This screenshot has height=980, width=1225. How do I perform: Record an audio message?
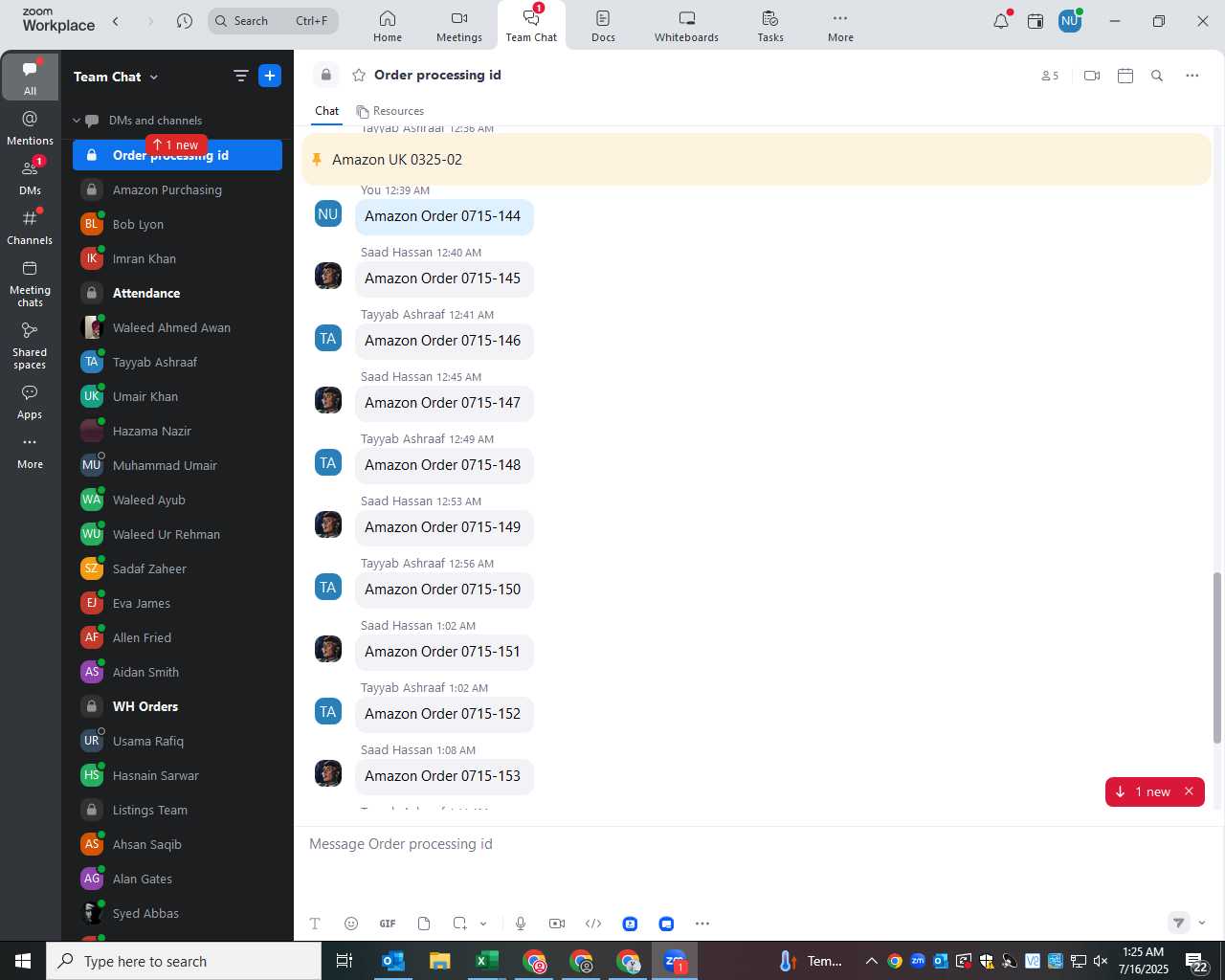click(x=521, y=924)
